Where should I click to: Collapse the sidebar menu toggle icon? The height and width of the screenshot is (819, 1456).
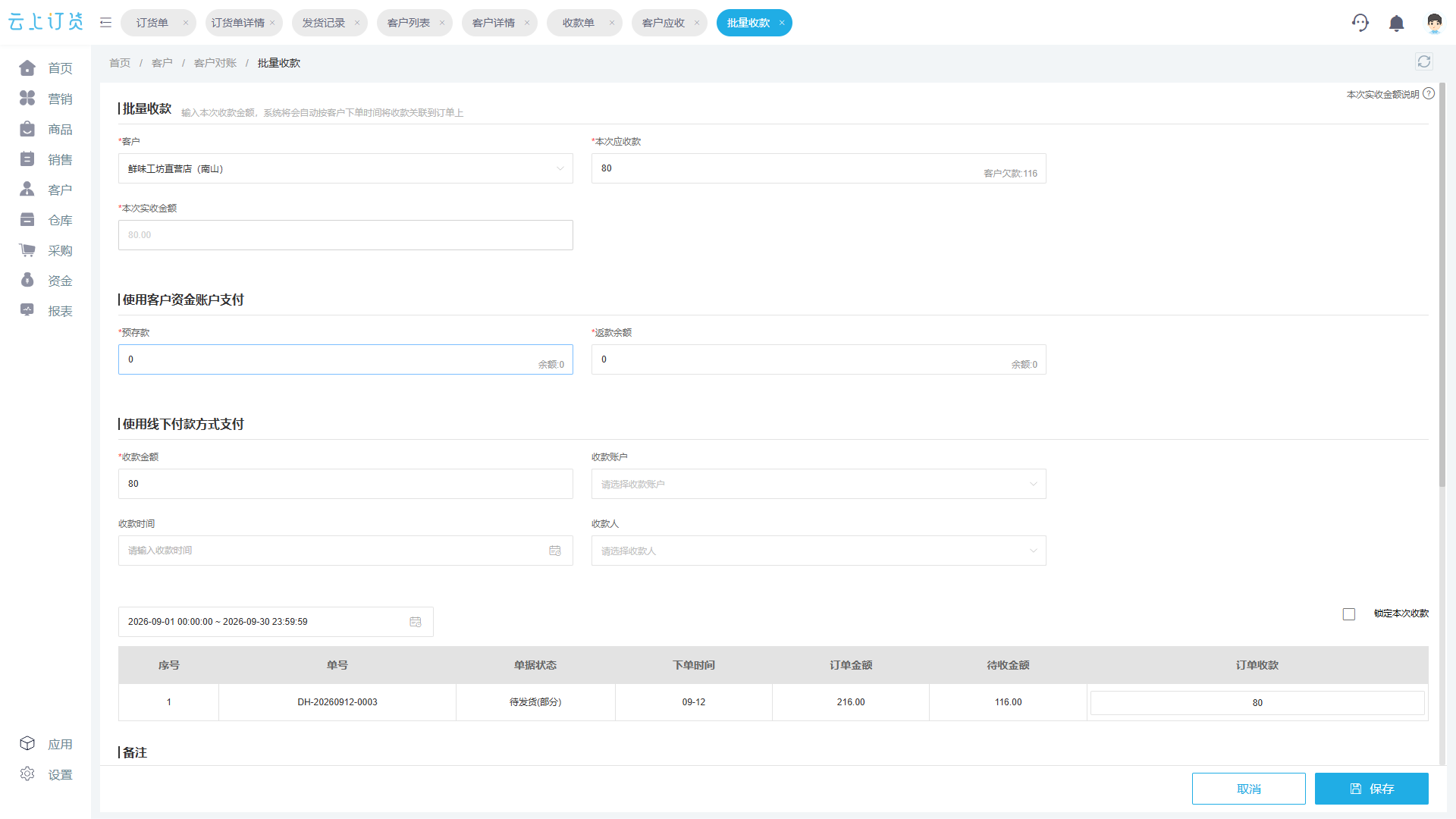(106, 23)
